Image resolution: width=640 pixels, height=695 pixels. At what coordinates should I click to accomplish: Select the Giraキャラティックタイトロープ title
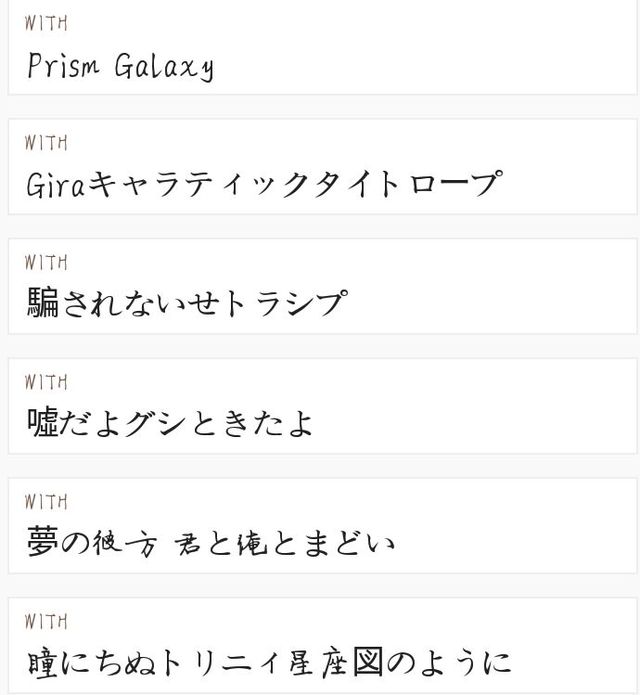265,184
